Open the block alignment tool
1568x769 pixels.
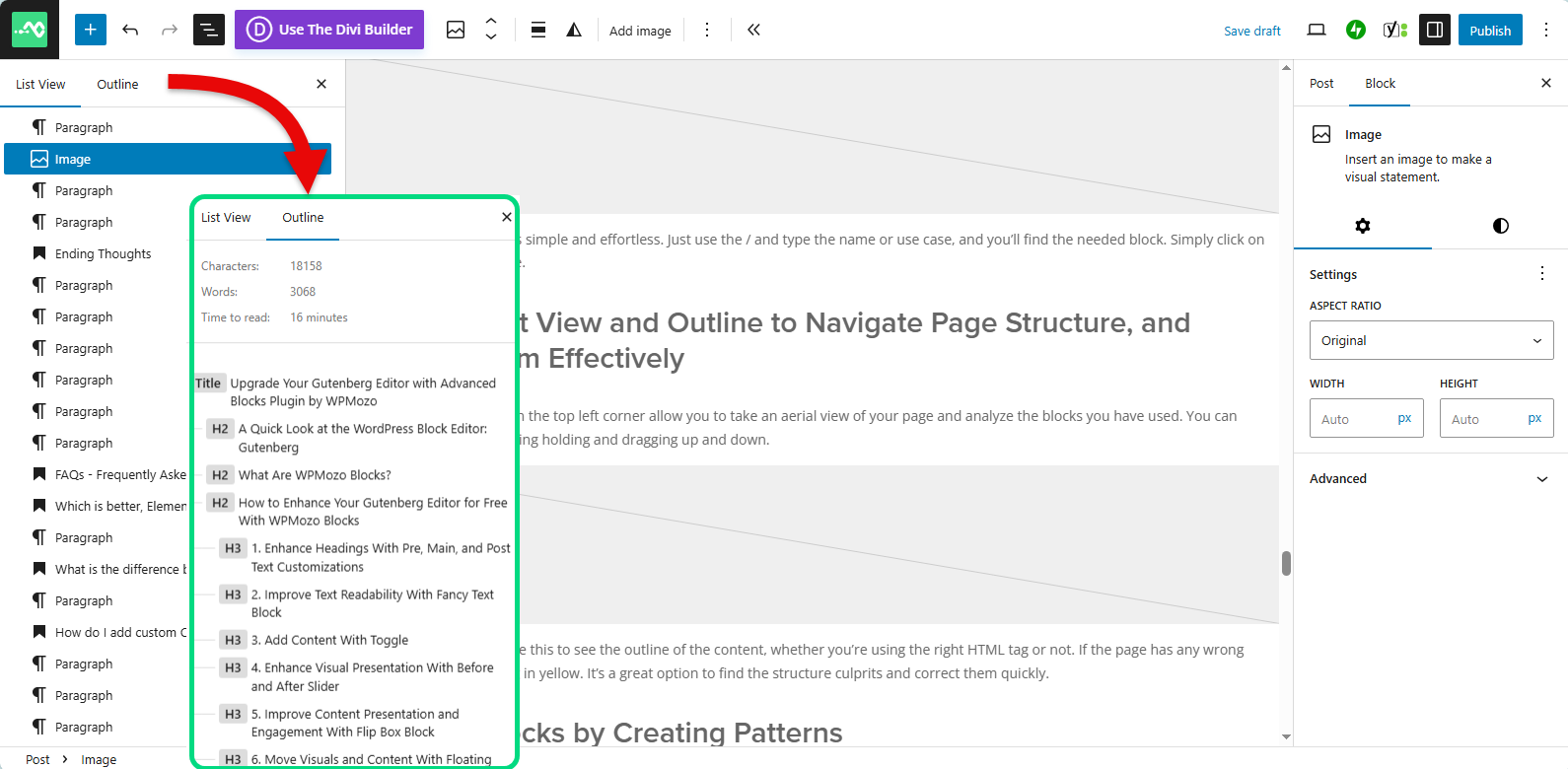[538, 30]
